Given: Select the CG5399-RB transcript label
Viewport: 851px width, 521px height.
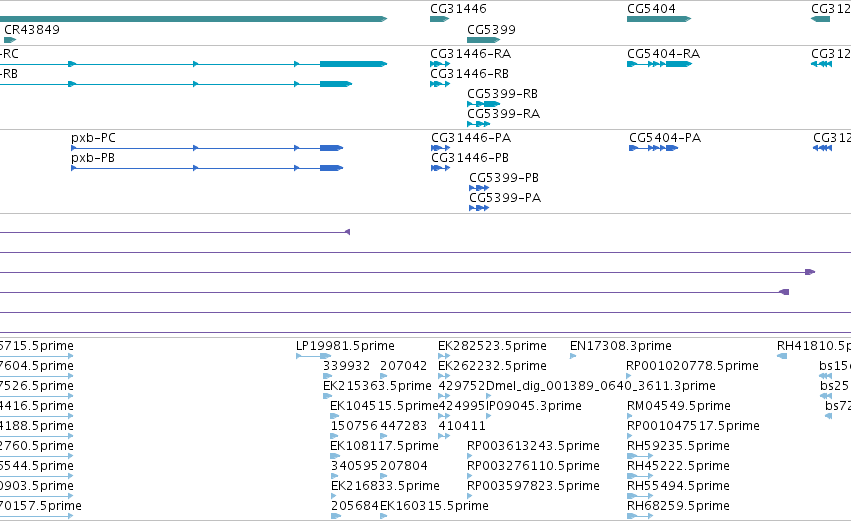Looking at the screenshot, I should click(503, 94).
